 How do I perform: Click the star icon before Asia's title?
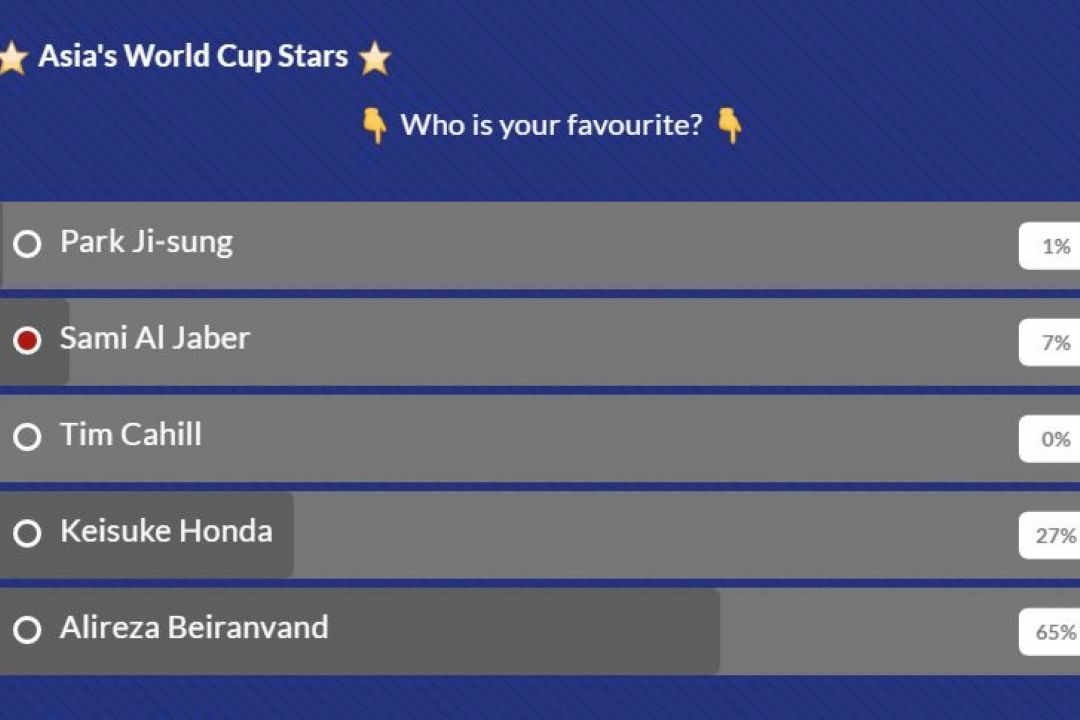point(12,58)
